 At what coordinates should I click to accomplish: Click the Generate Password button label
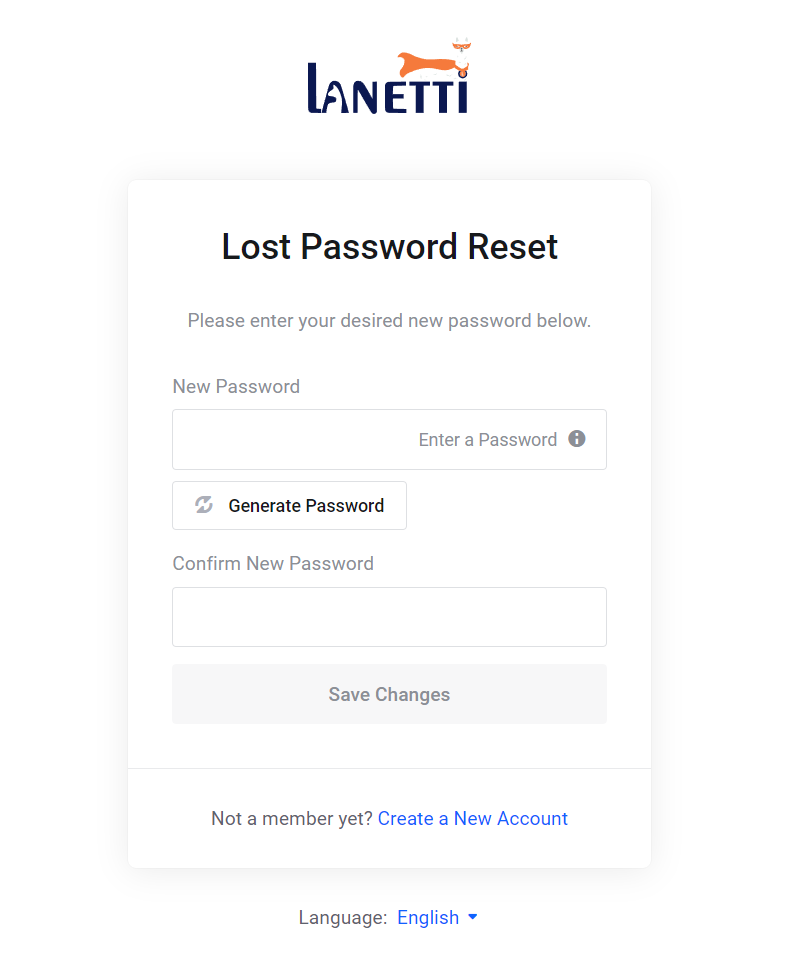click(x=306, y=506)
